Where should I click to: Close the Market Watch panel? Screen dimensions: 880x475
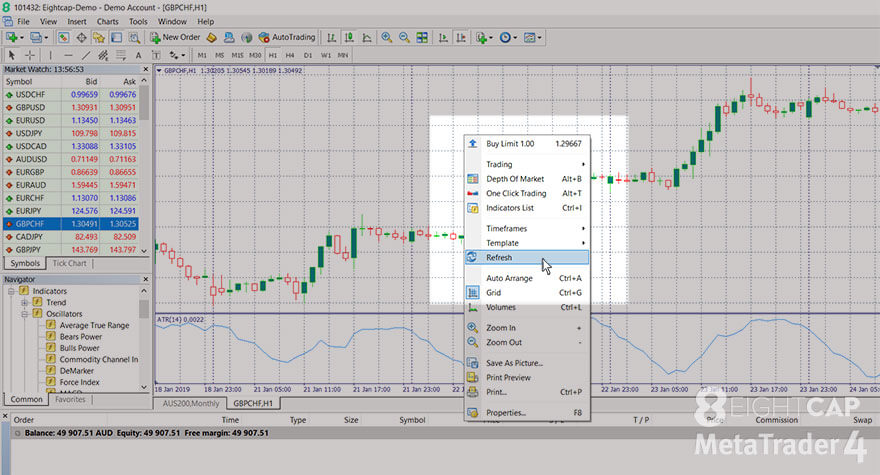[x=145, y=69]
